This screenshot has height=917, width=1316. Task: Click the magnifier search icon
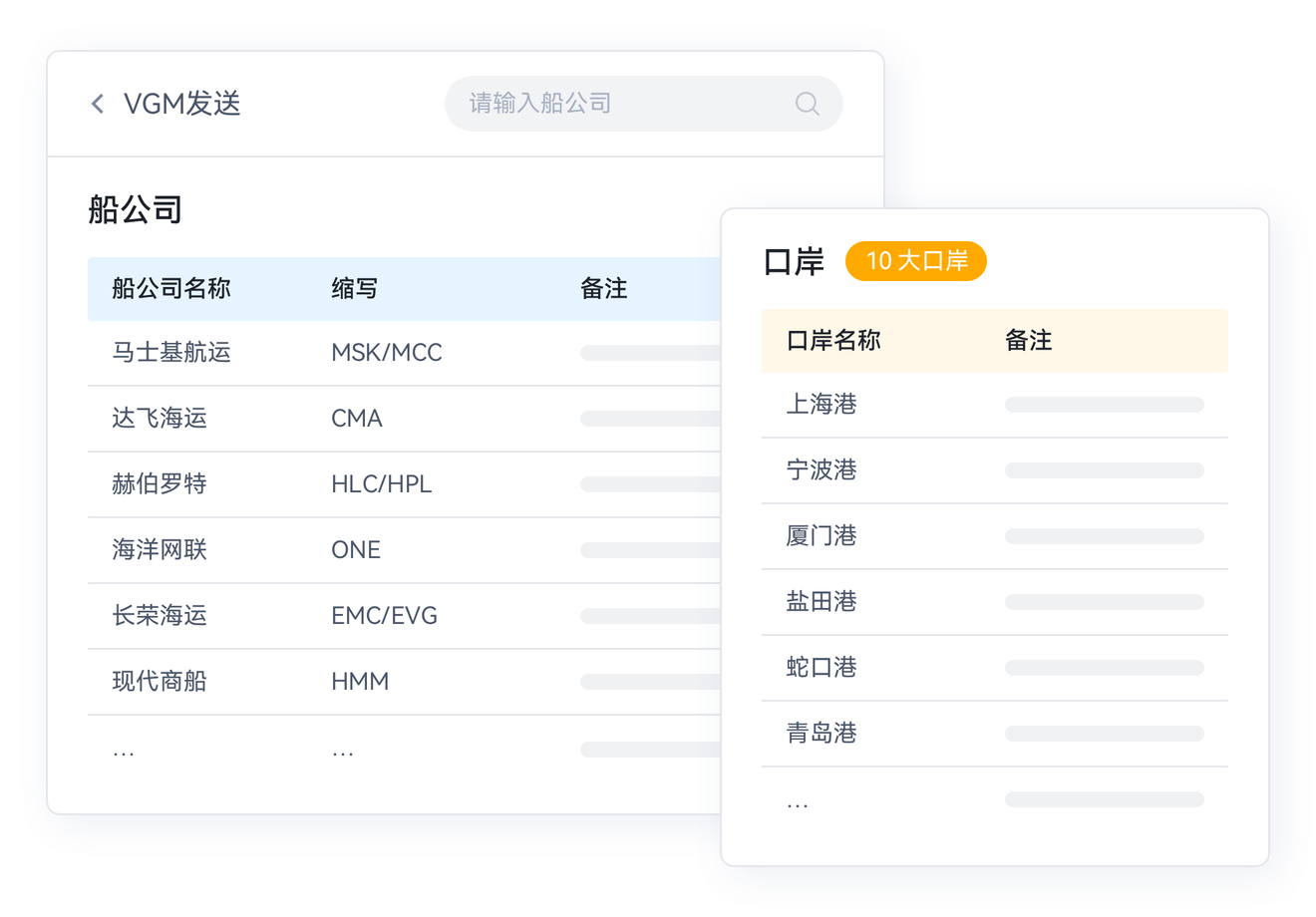tap(807, 103)
